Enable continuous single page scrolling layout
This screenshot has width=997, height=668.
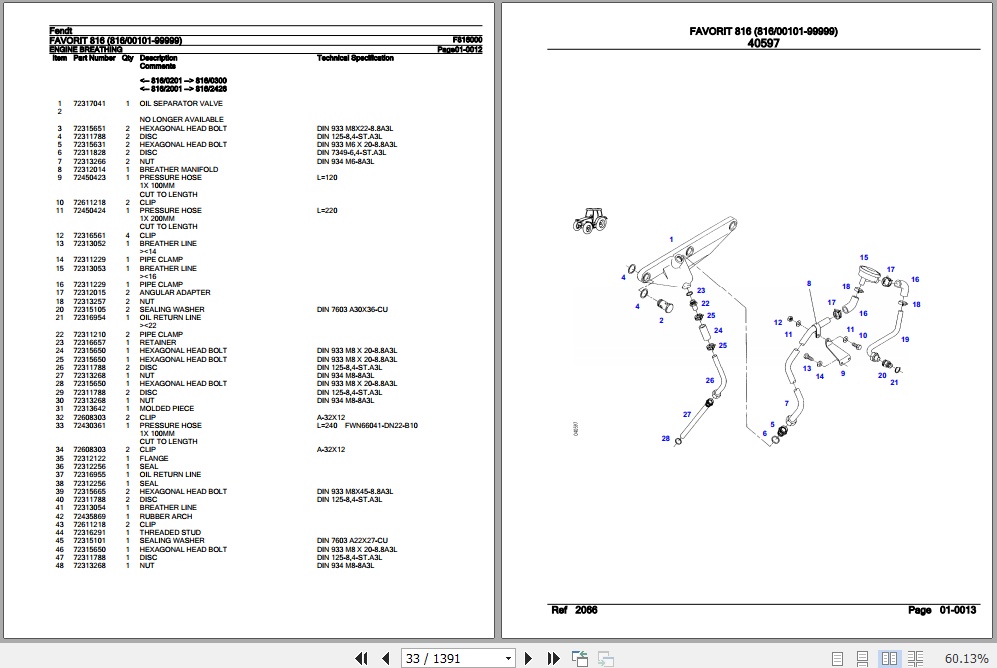862,658
